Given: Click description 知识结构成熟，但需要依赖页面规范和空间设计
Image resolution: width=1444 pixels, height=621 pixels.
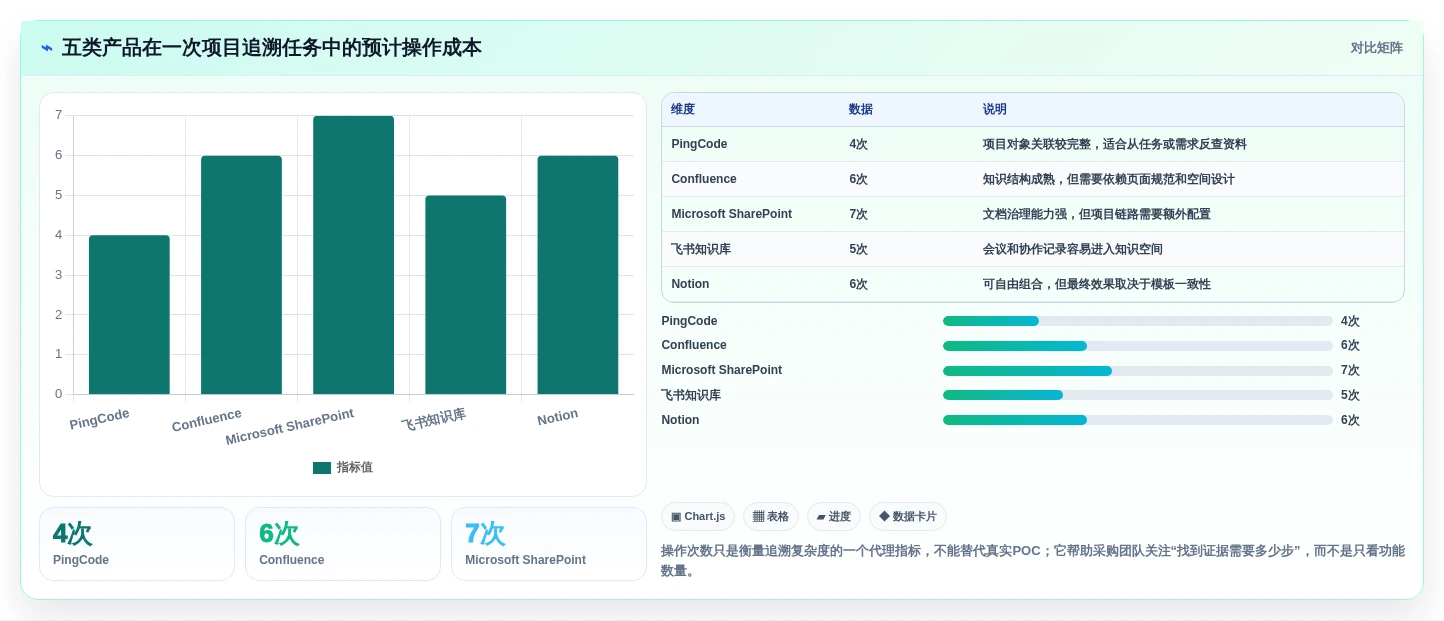Looking at the screenshot, I should coord(1108,179).
